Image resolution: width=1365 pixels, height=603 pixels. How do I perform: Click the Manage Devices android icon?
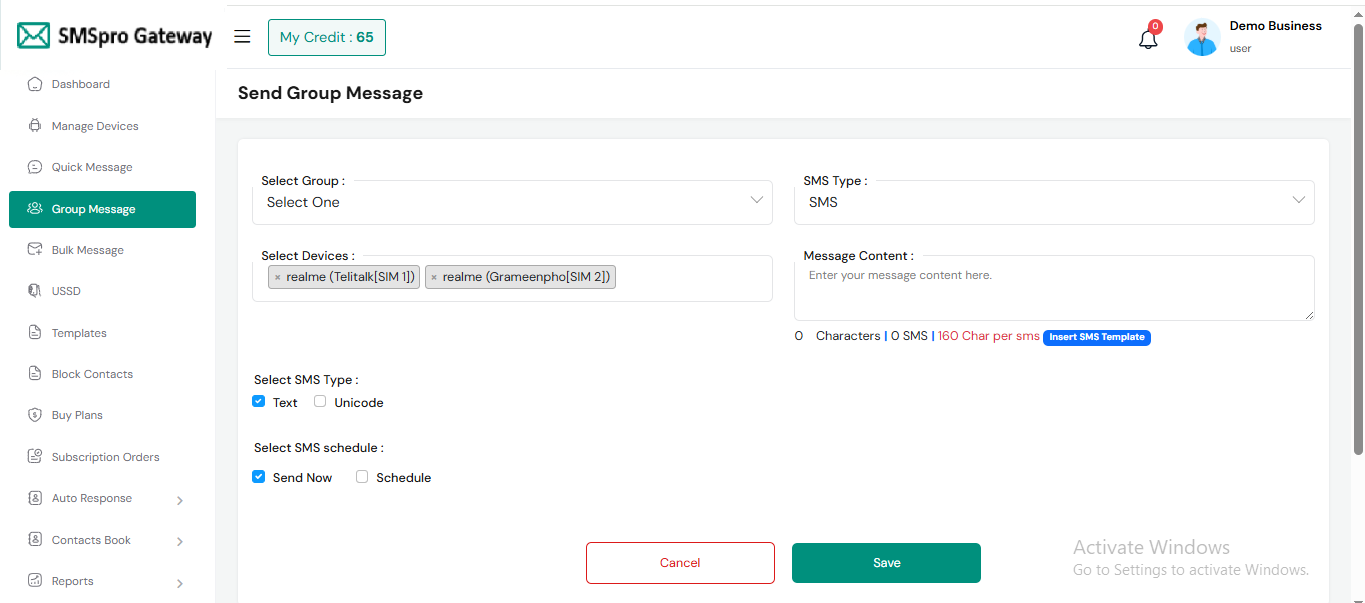coord(35,126)
